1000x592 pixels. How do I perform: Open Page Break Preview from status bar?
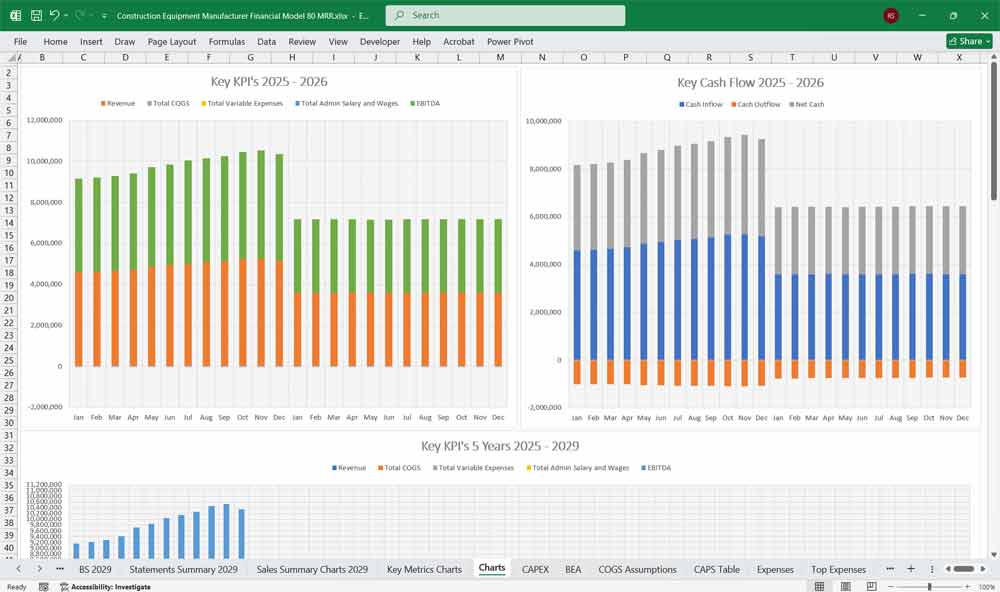click(x=870, y=587)
